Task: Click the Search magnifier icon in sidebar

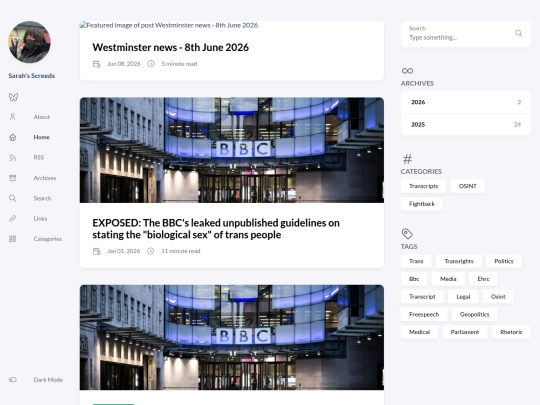Action: (13, 198)
